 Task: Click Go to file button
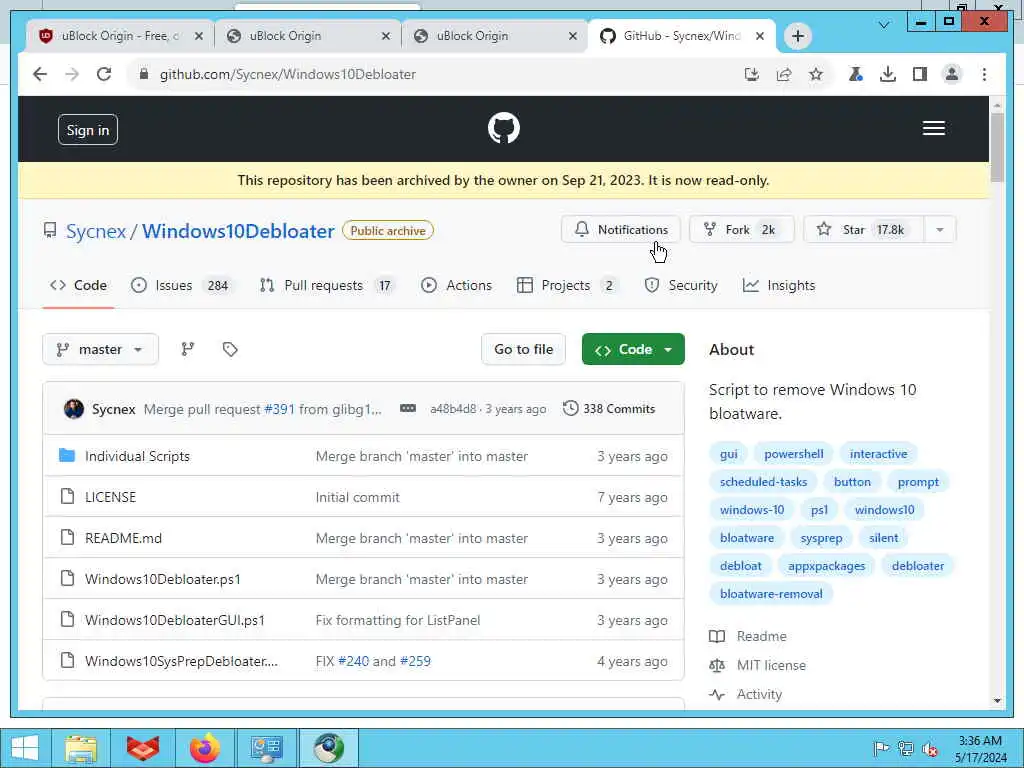(523, 349)
